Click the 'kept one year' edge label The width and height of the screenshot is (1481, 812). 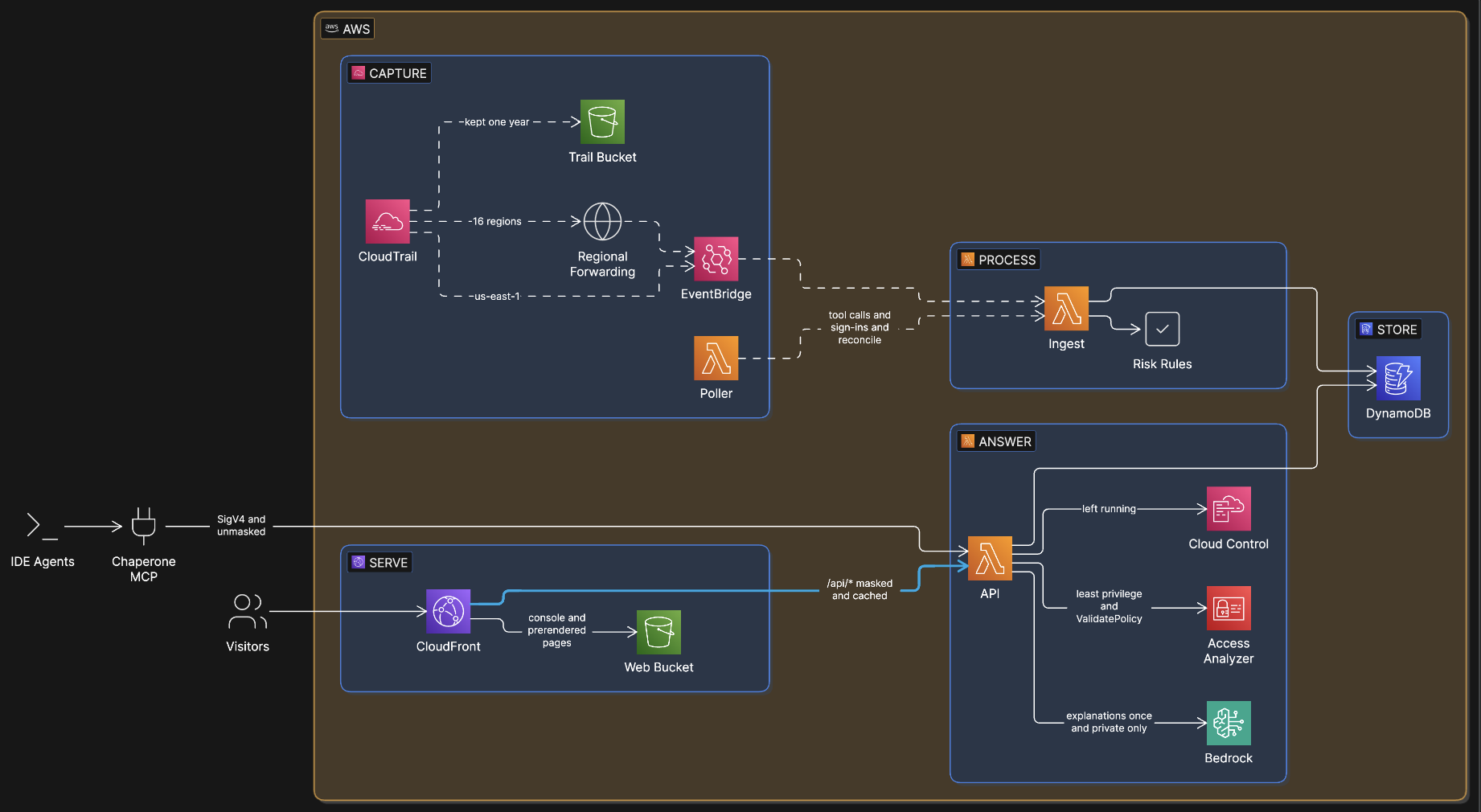tap(497, 122)
